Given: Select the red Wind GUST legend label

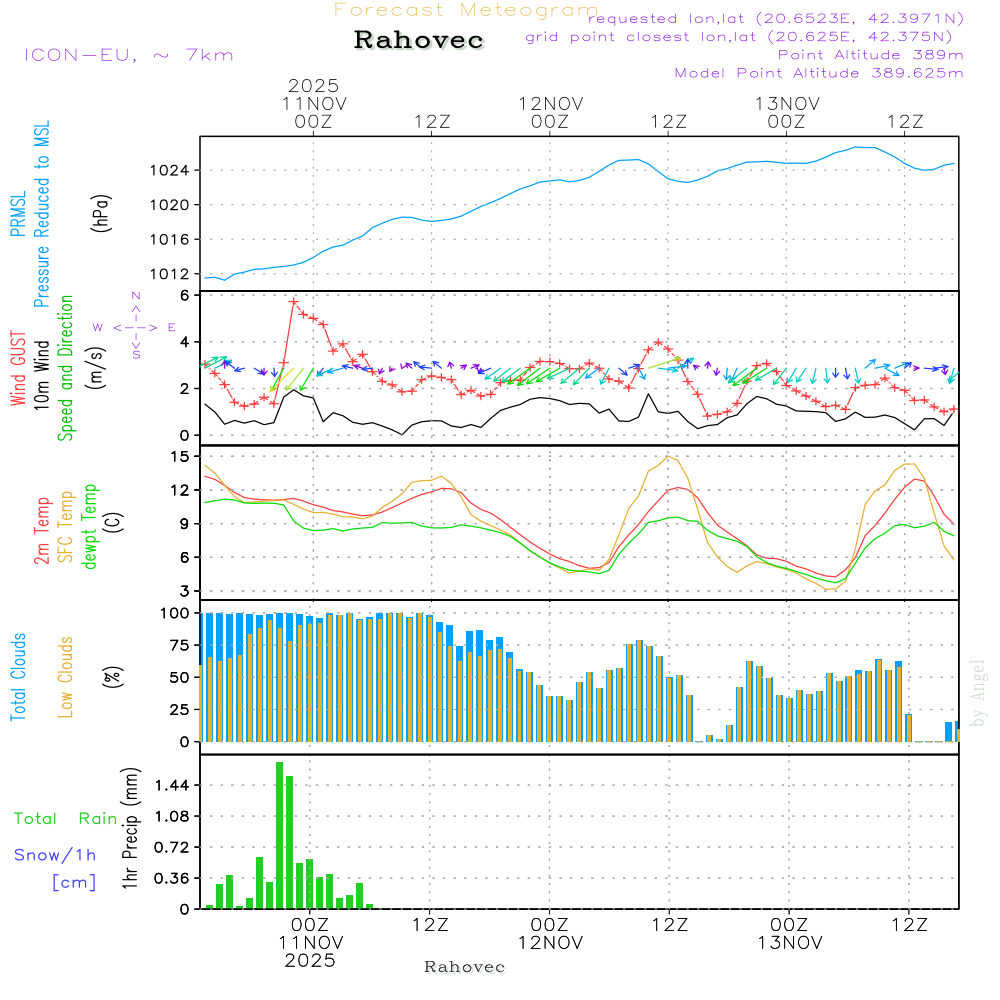Looking at the screenshot, I should click(x=18, y=370).
